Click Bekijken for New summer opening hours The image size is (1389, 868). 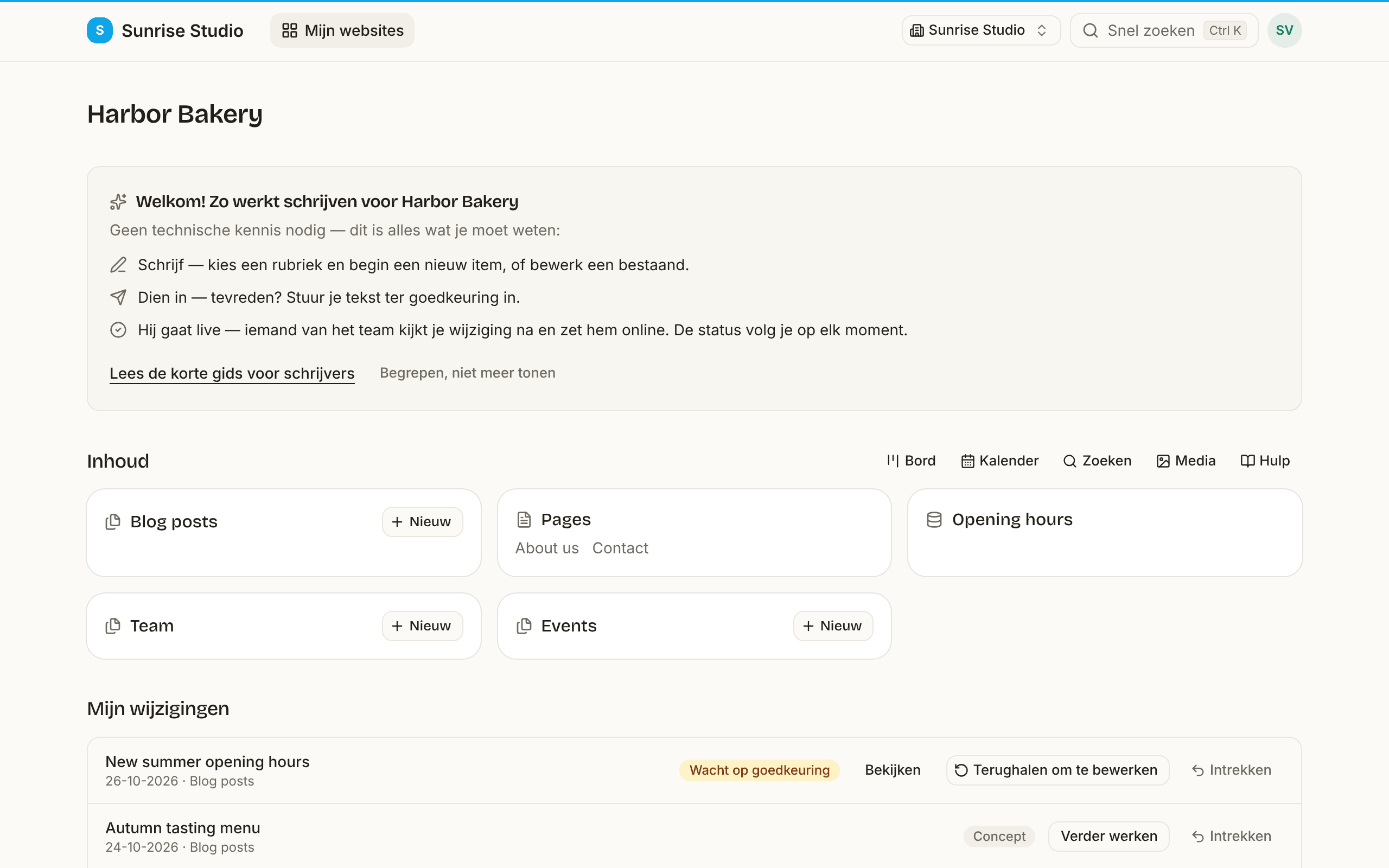coord(893,770)
